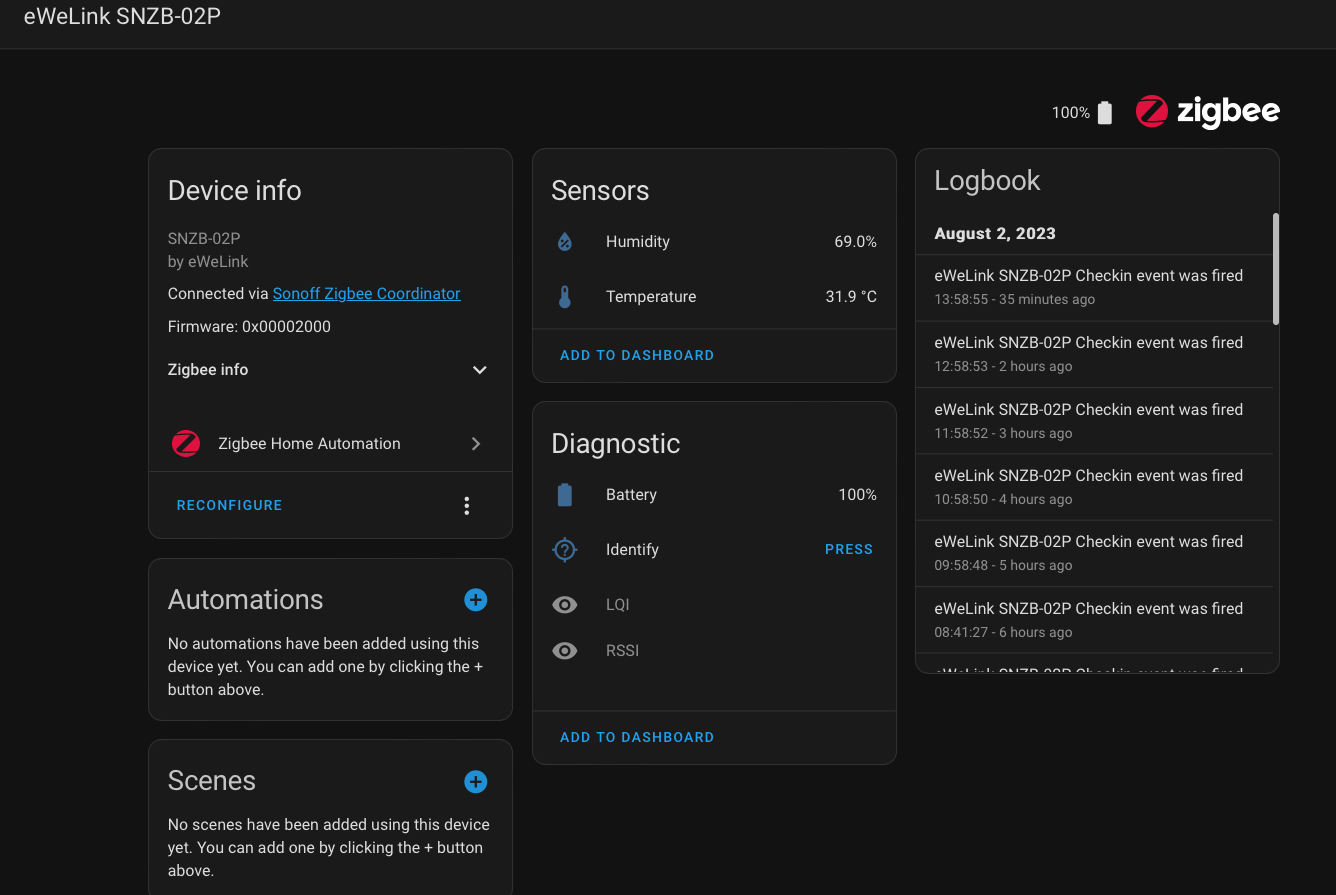This screenshot has width=1336, height=895.
Task: Click the red Zigbee Home Automation icon
Action: [x=186, y=444]
